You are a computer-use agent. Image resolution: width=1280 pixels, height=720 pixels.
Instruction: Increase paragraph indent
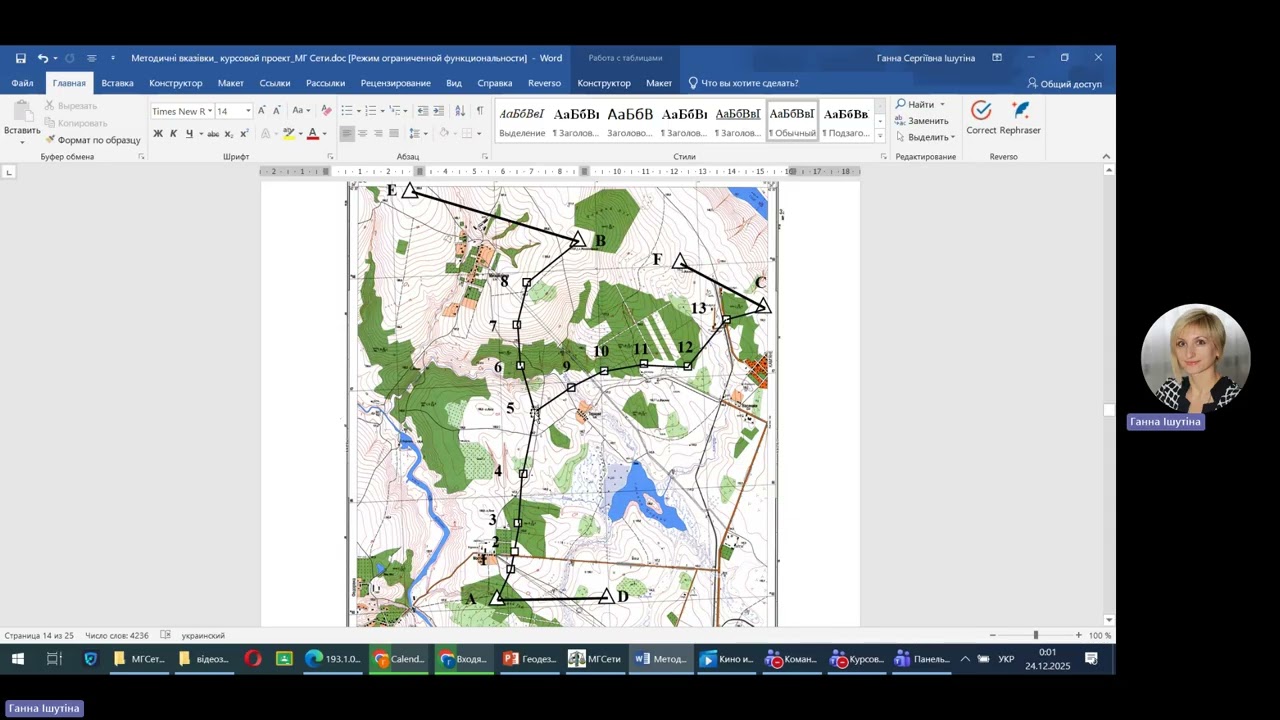coord(438,111)
